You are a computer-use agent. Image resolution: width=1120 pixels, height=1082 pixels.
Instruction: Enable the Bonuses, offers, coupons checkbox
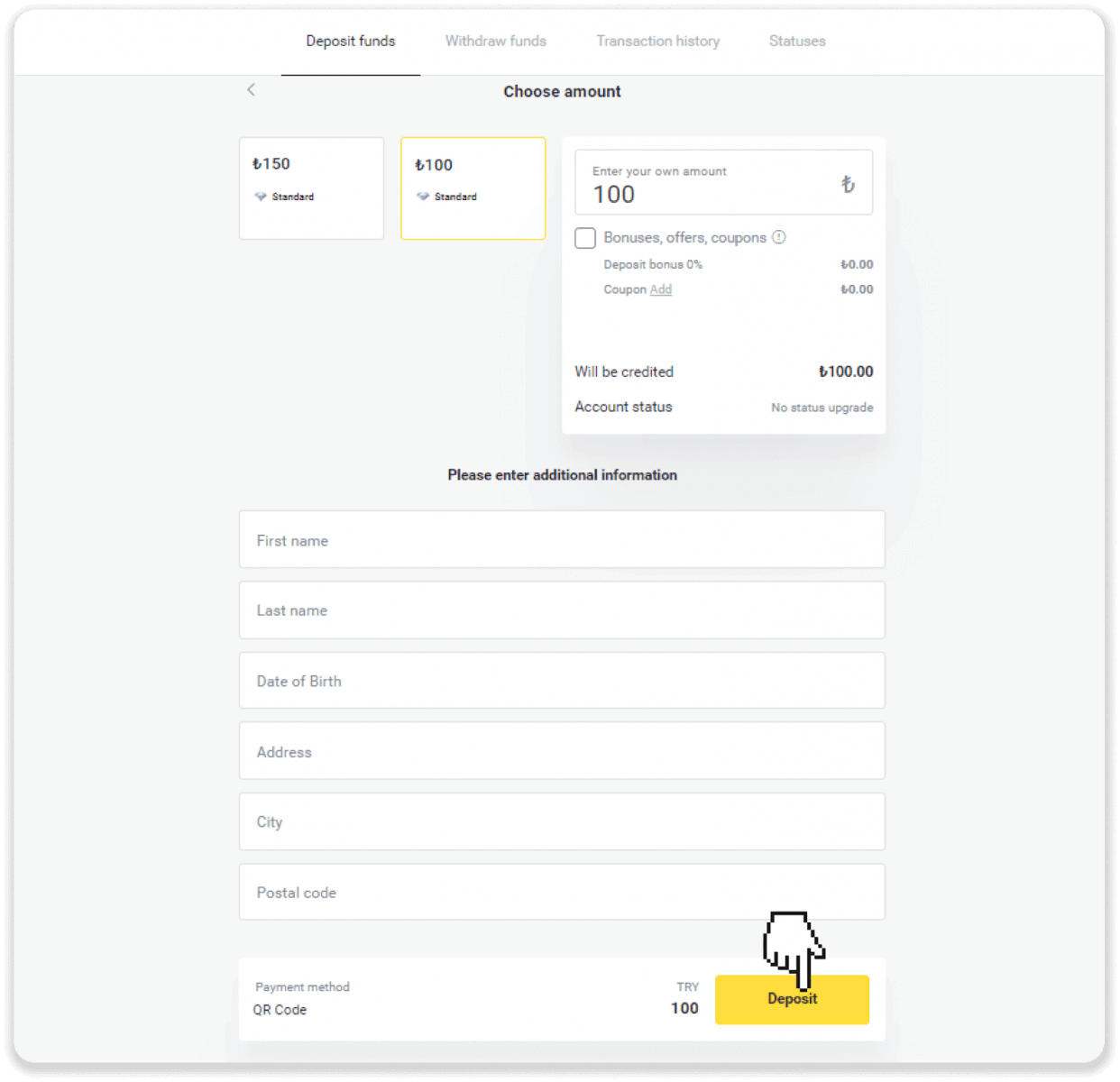(x=585, y=238)
